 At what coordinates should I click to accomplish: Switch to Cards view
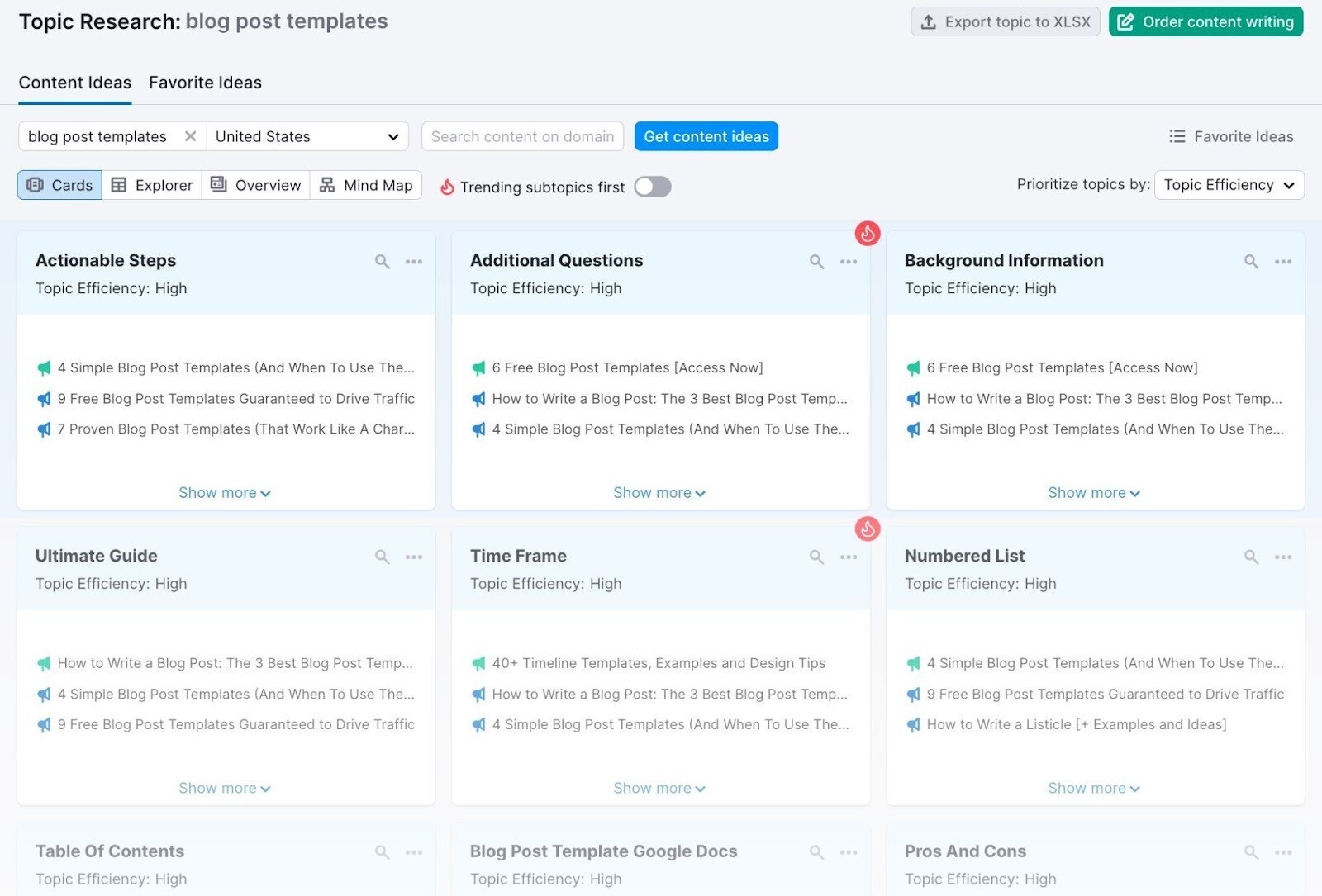(x=59, y=185)
